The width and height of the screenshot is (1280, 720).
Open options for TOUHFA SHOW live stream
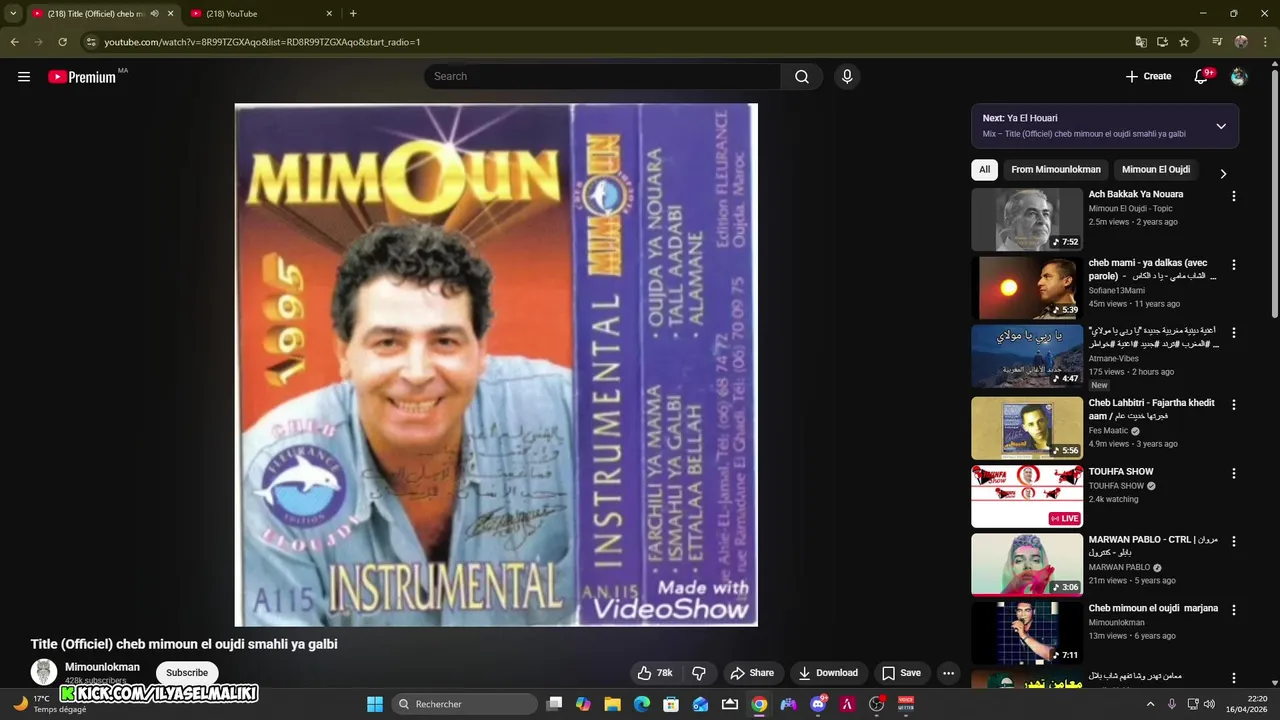[1233, 473]
